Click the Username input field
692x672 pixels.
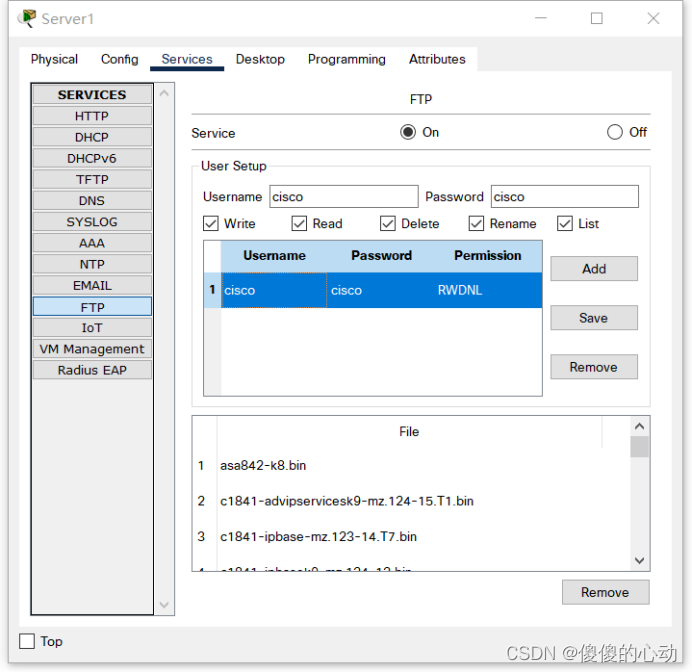pyautogui.click(x=344, y=196)
